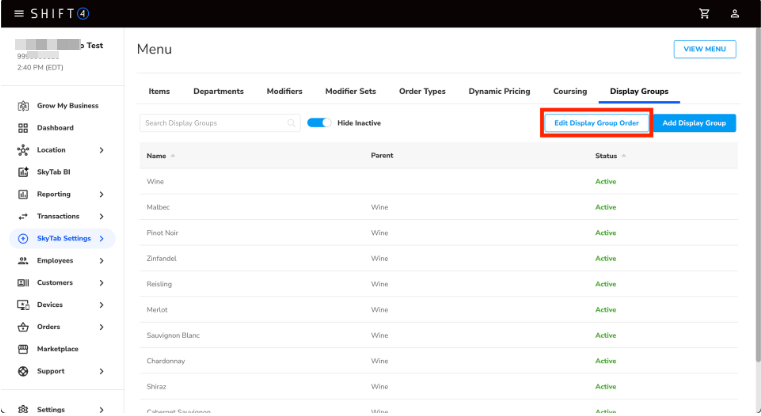Open SkyTab BI in sidebar
761x416 pixels.
pos(53,172)
